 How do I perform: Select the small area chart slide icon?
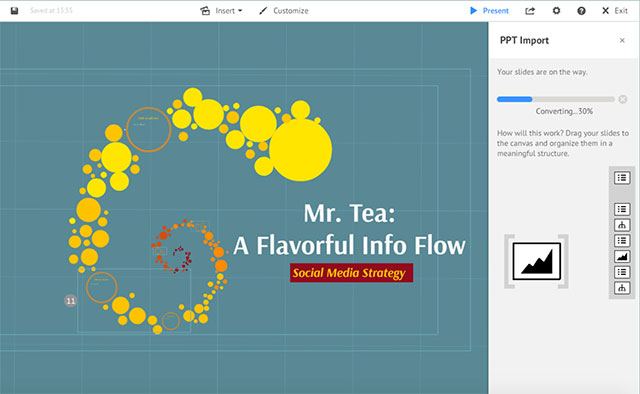(622, 256)
